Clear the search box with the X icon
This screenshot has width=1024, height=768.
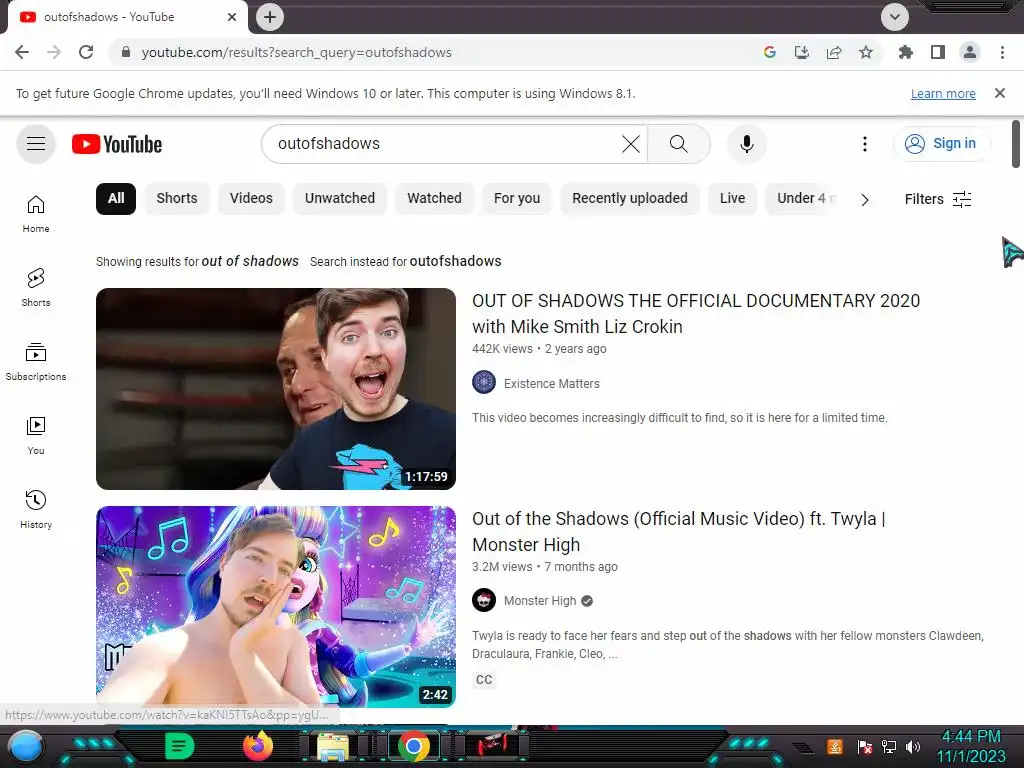point(631,144)
